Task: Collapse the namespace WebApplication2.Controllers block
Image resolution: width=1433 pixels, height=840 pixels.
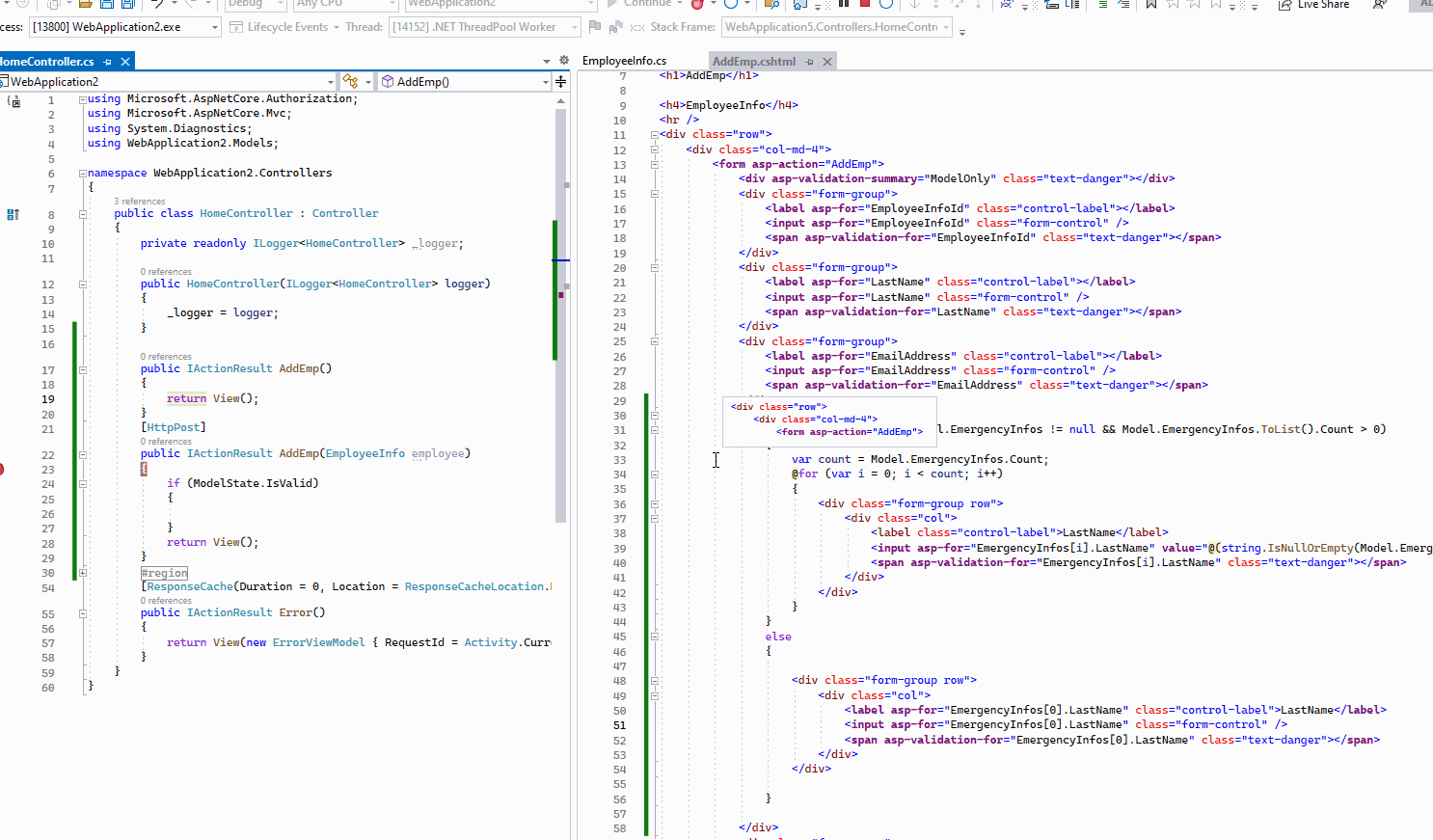Action: pyautogui.click(x=83, y=174)
